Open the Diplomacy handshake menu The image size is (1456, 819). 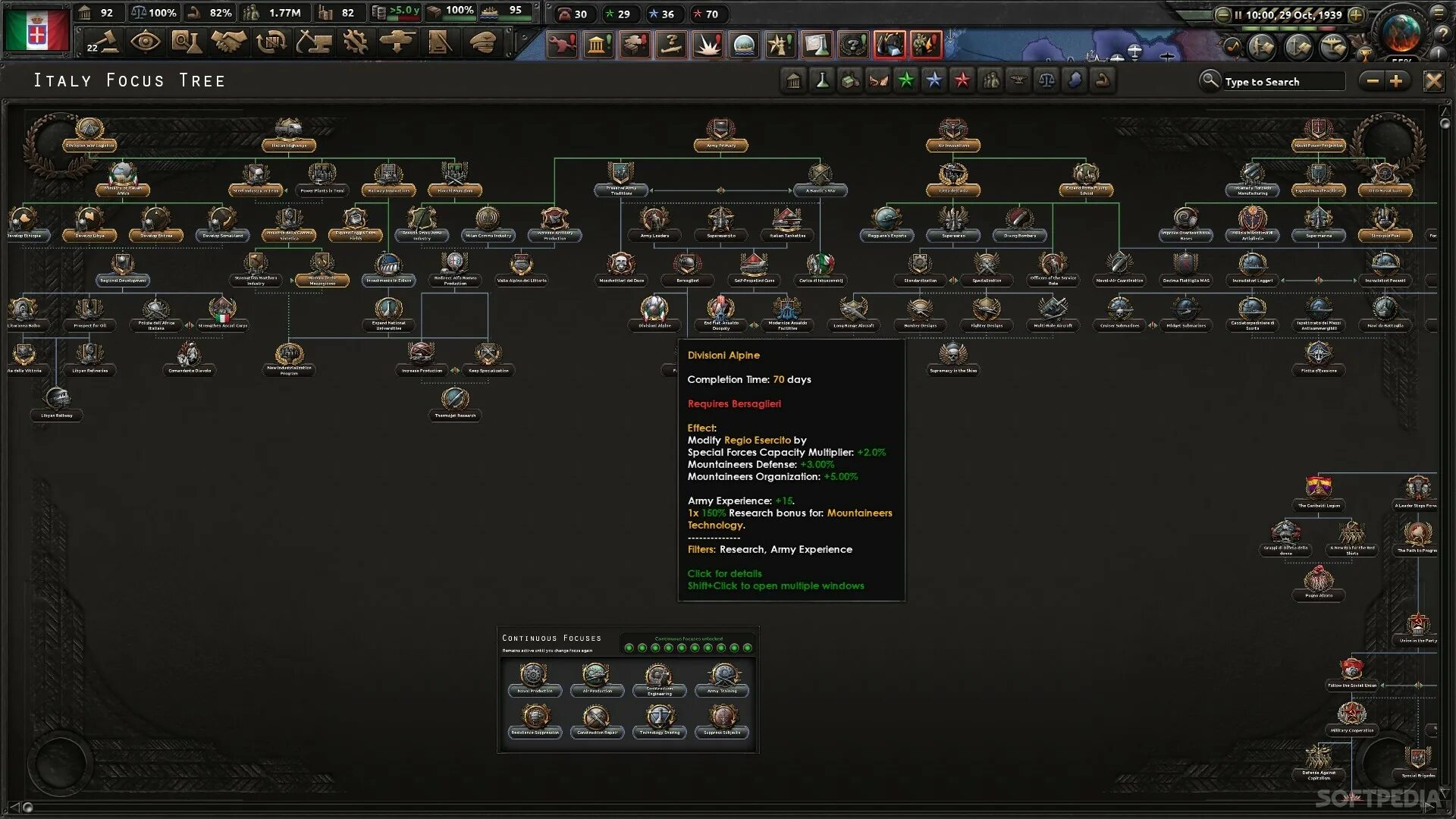(x=228, y=42)
